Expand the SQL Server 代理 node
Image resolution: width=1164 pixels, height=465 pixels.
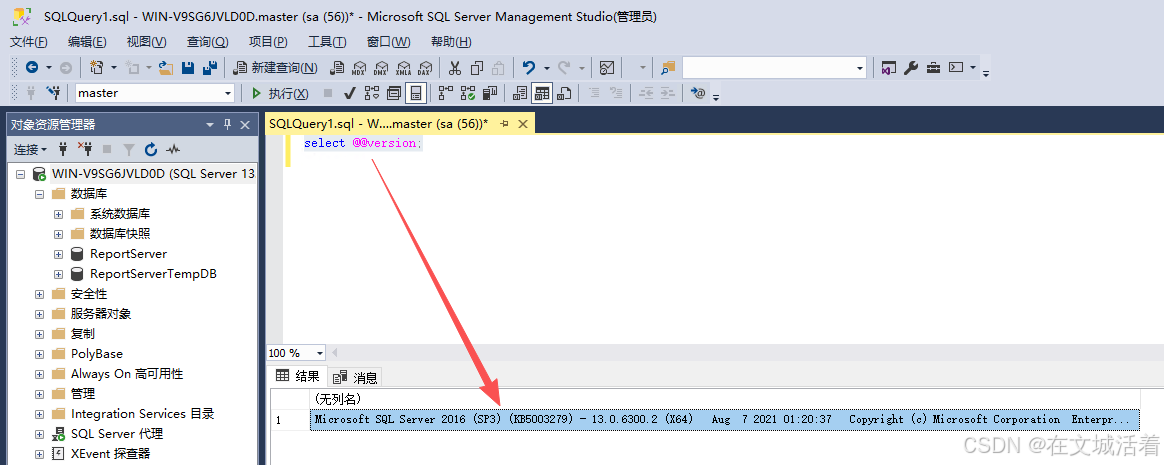click(39, 434)
